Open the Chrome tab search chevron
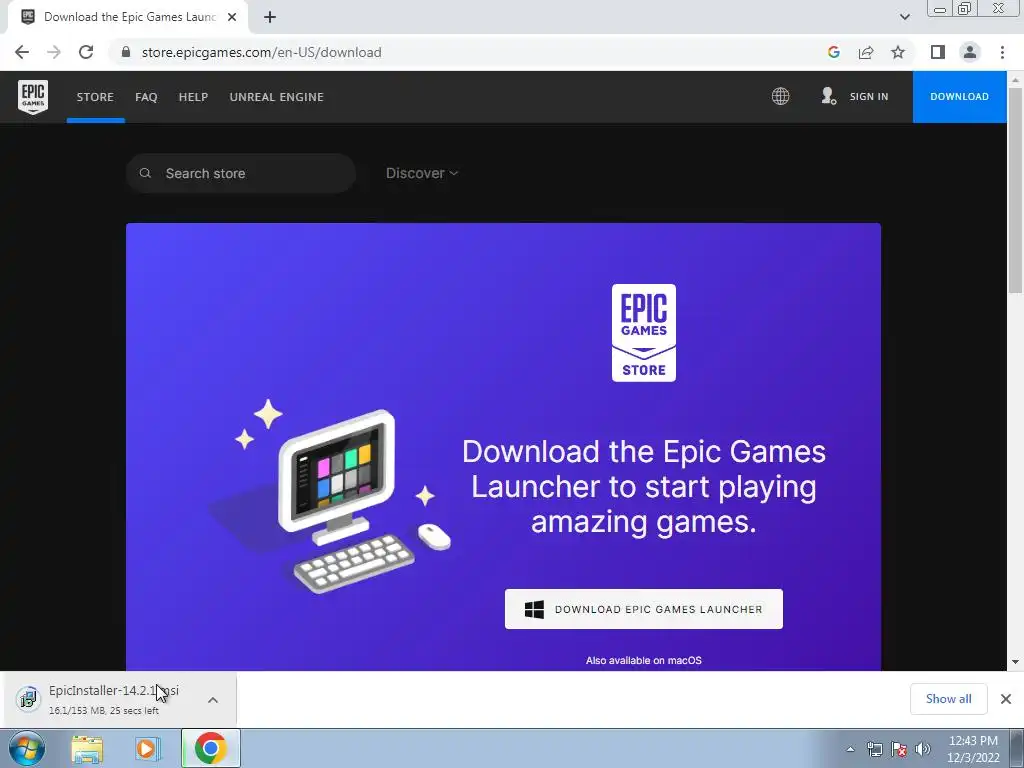 pyautogui.click(x=904, y=17)
